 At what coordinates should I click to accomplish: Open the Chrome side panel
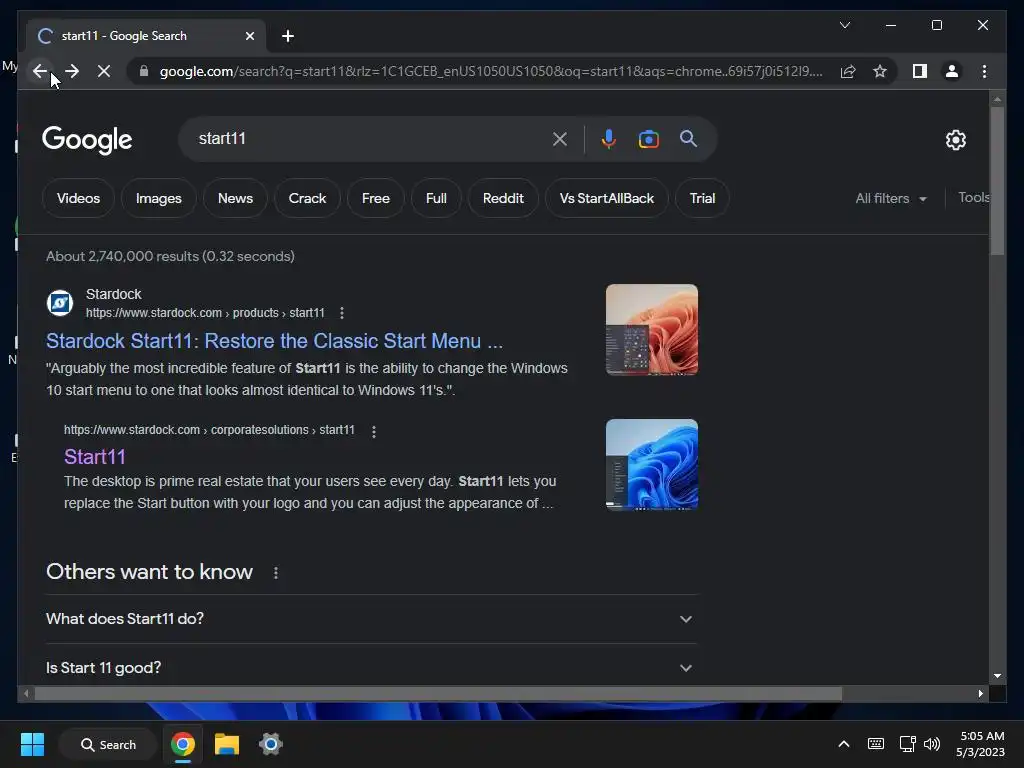tap(920, 71)
